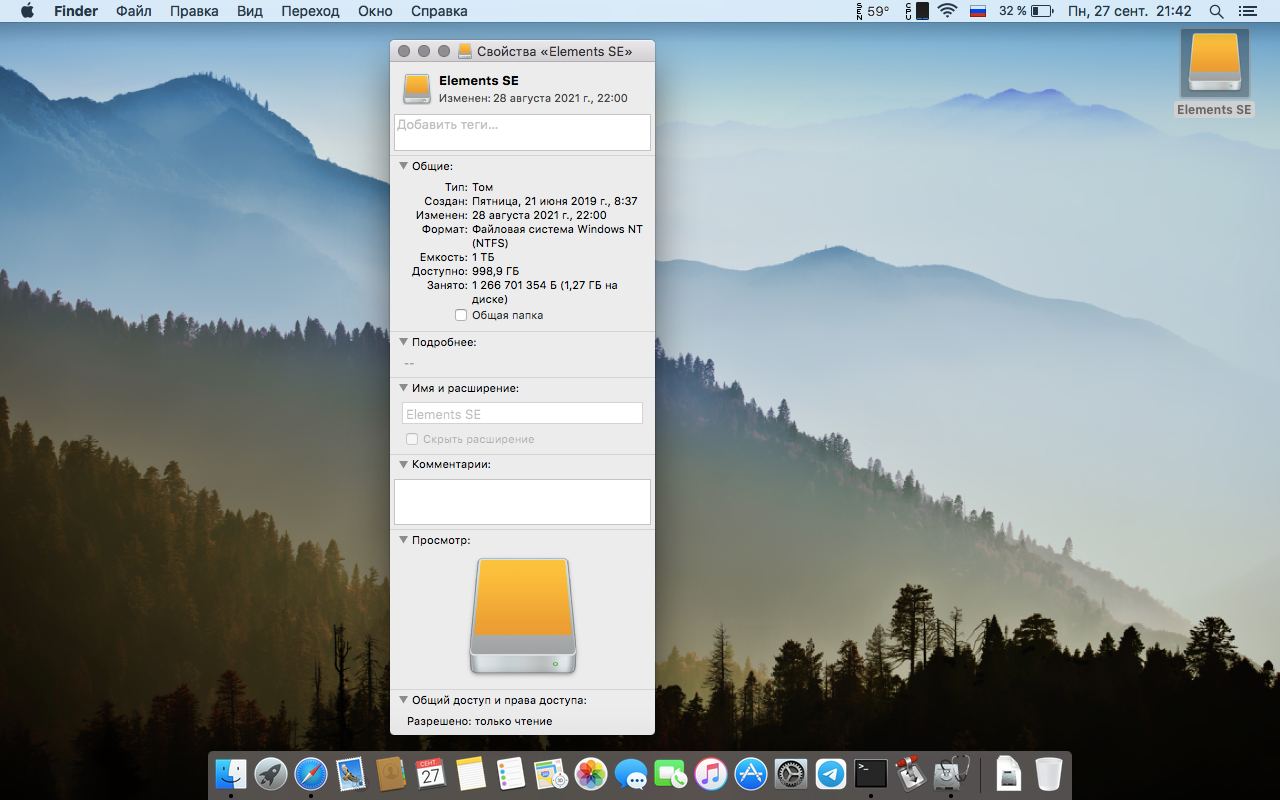Tick the Общая папка checkbox
This screenshot has height=800, width=1280.
point(461,315)
